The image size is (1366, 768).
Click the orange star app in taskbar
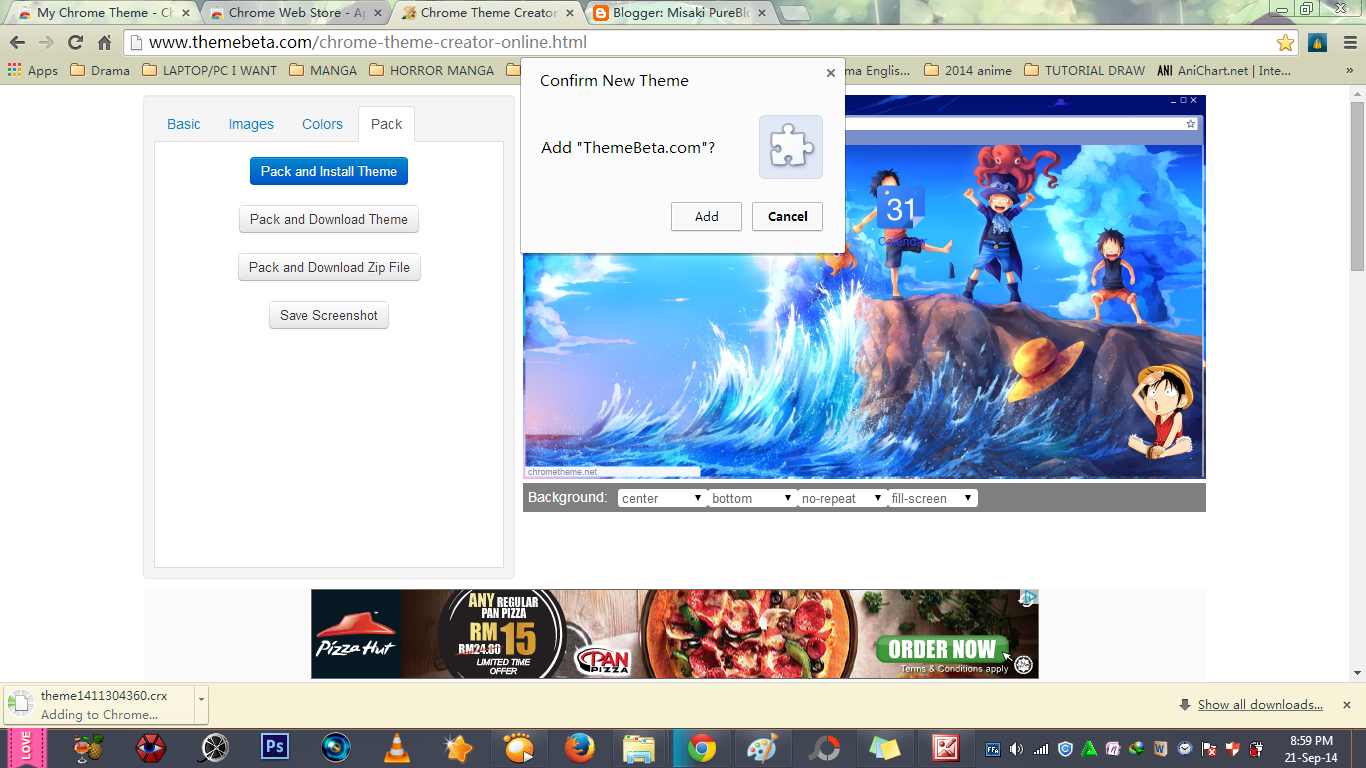pyautogui.click(x=458, y=748)
